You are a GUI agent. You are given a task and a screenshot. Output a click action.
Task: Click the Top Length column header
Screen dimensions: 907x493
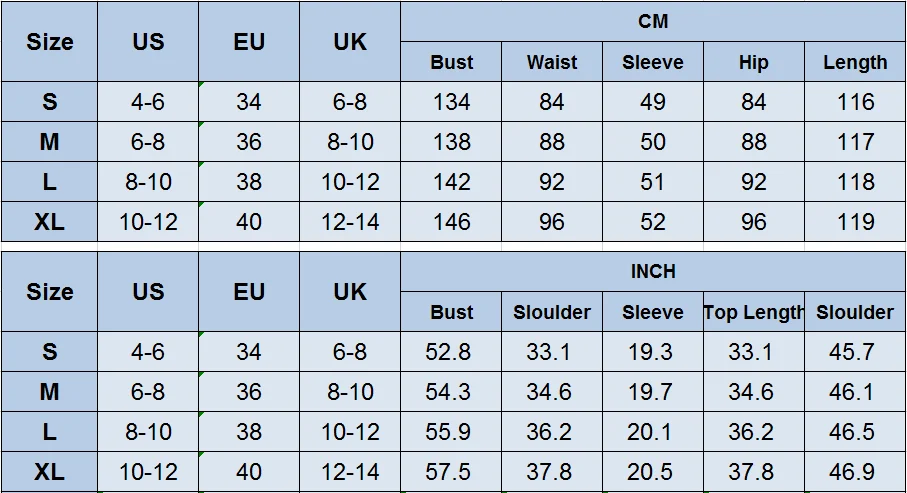click(x=753, y=312)
